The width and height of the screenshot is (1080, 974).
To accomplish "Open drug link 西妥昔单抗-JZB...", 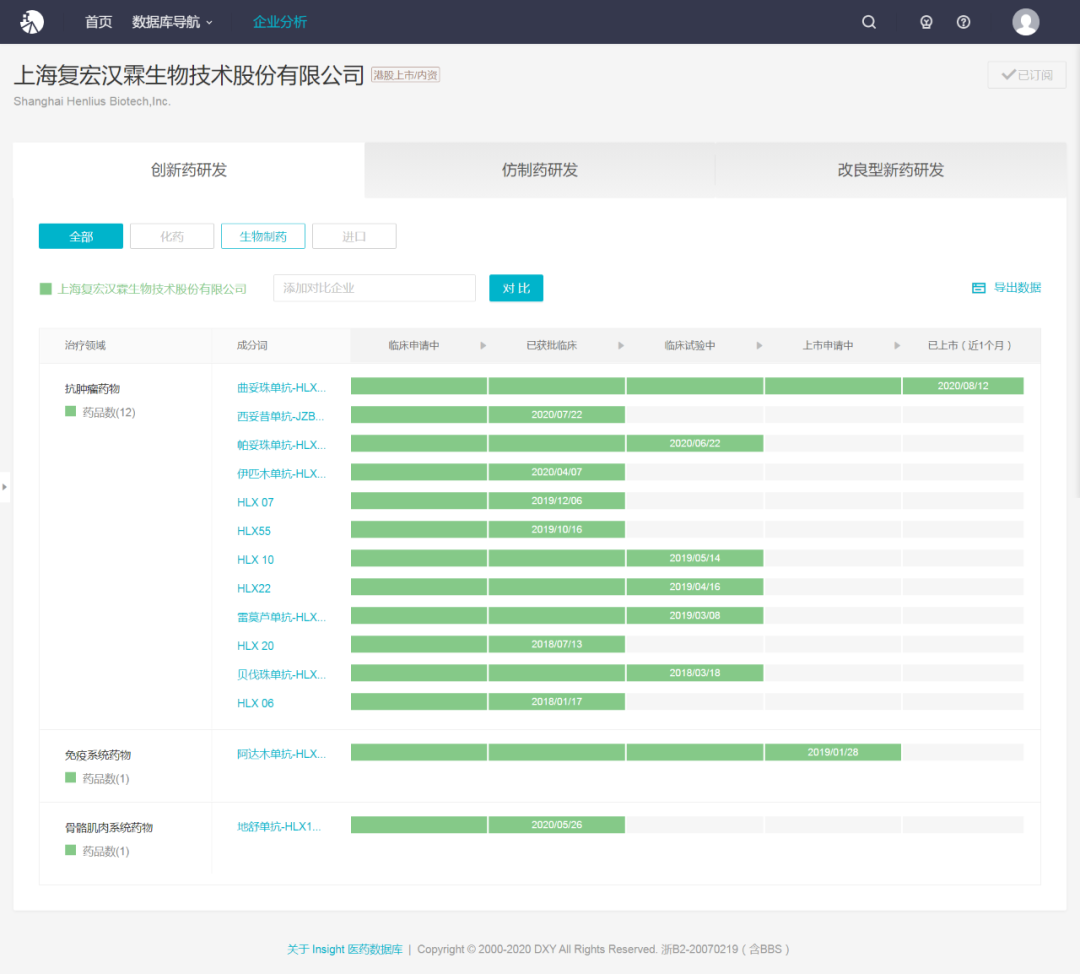I will (x=280, y=417).
